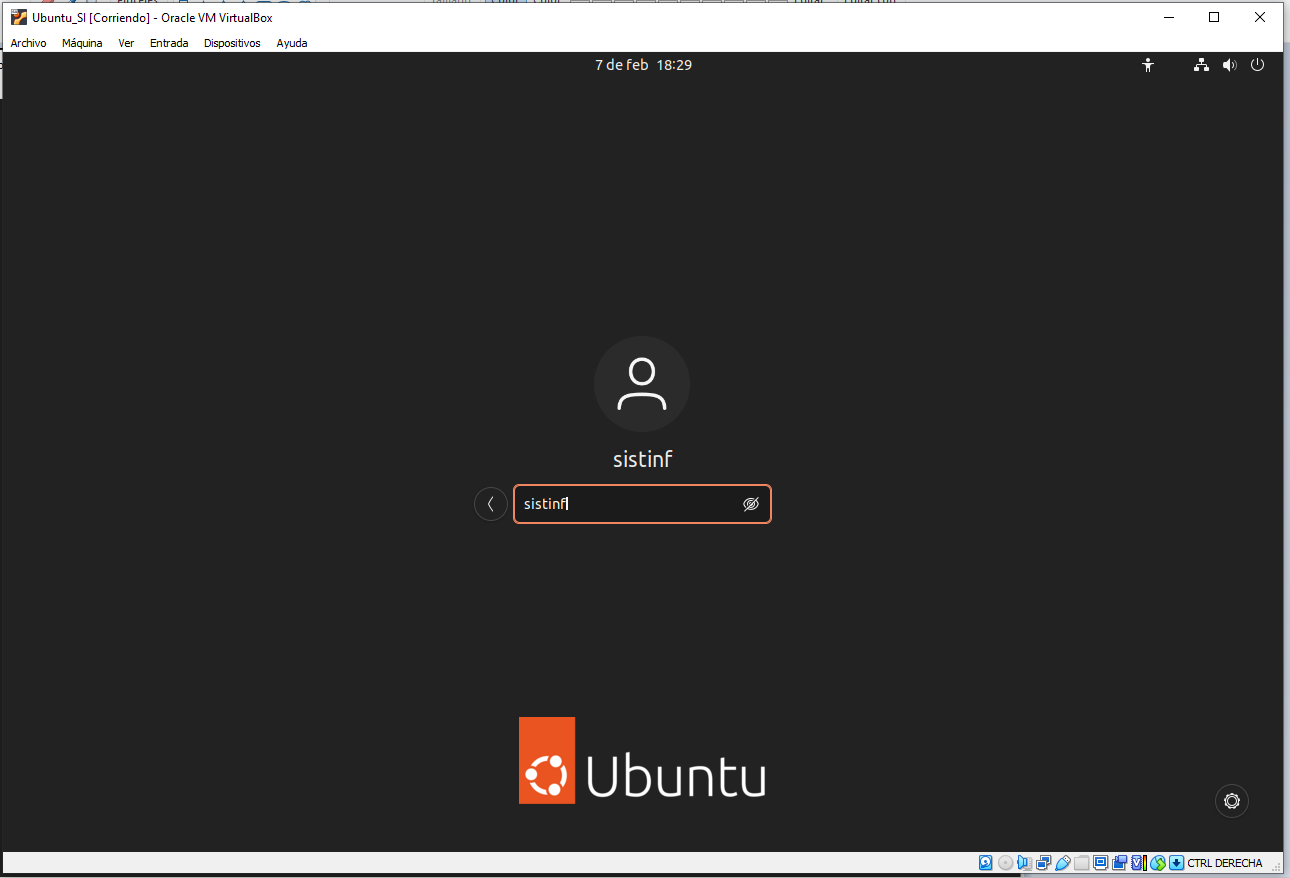
Task: Click the wired network status icon
Action: pos(1201,65)
